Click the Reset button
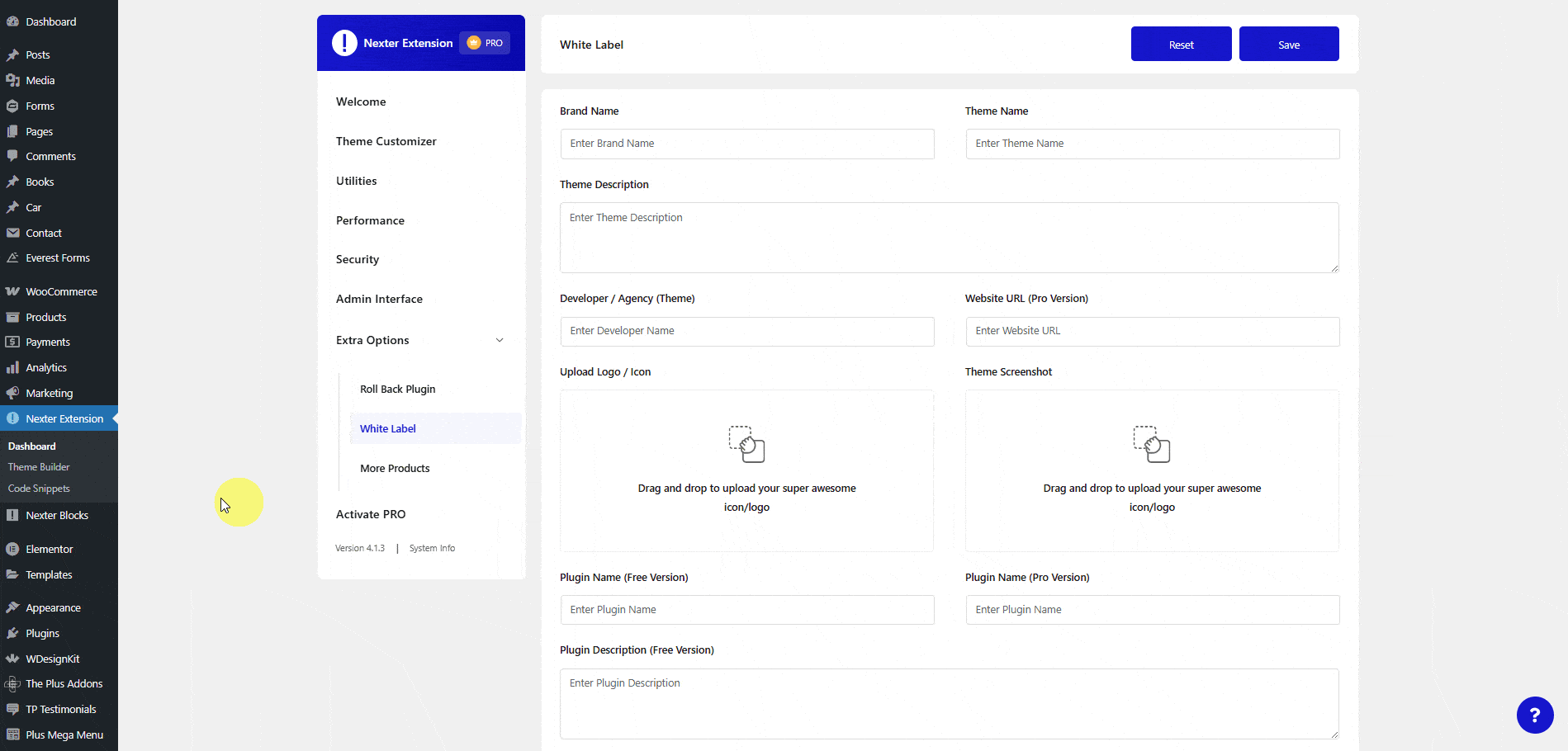1568x751 pixels. point(1181,44)
